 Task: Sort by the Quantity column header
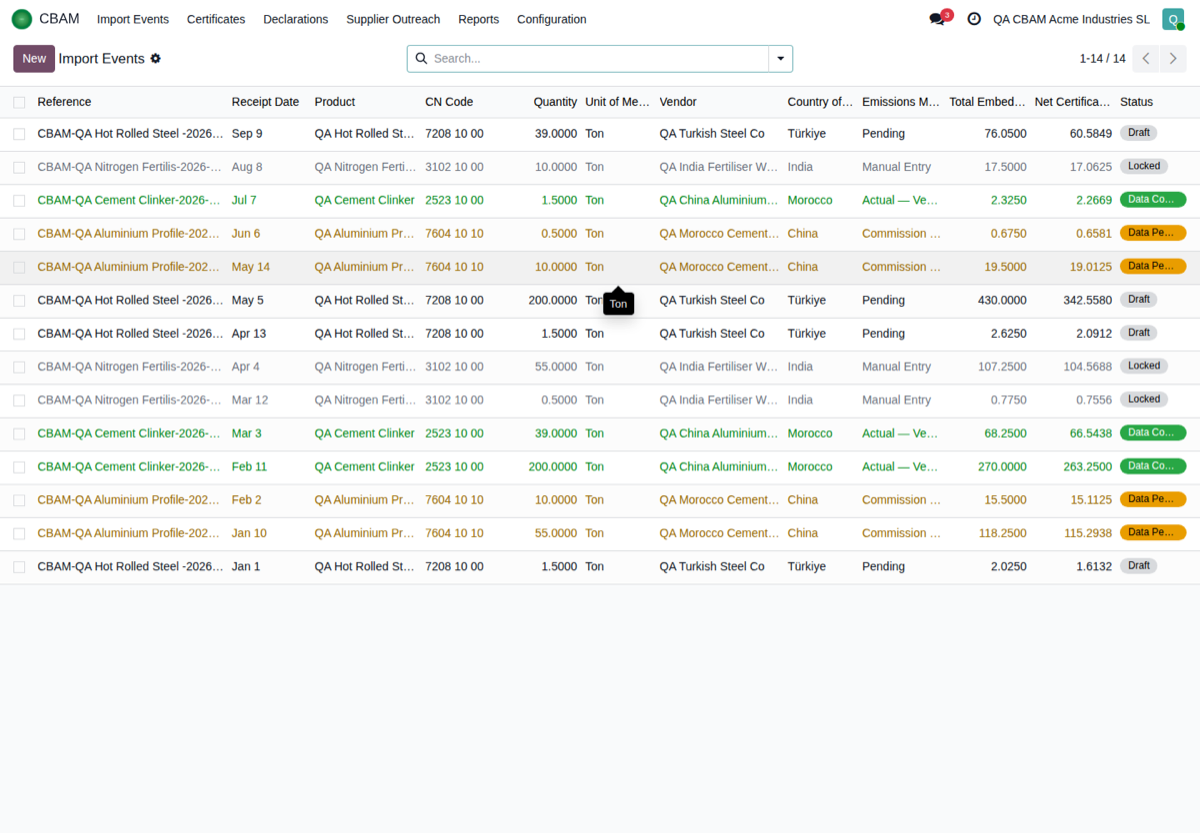(555, 102)
